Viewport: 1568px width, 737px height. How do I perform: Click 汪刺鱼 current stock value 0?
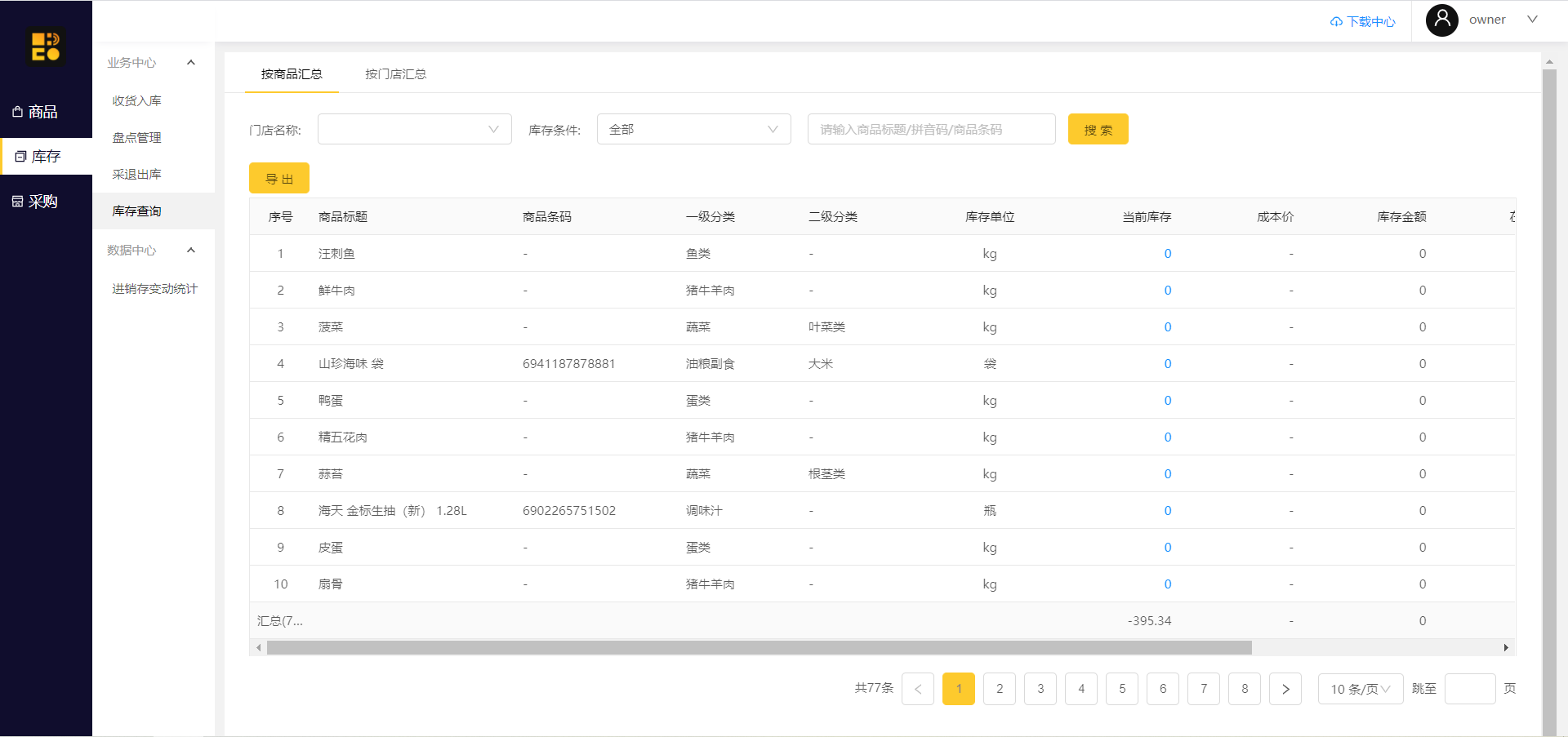1168,254
